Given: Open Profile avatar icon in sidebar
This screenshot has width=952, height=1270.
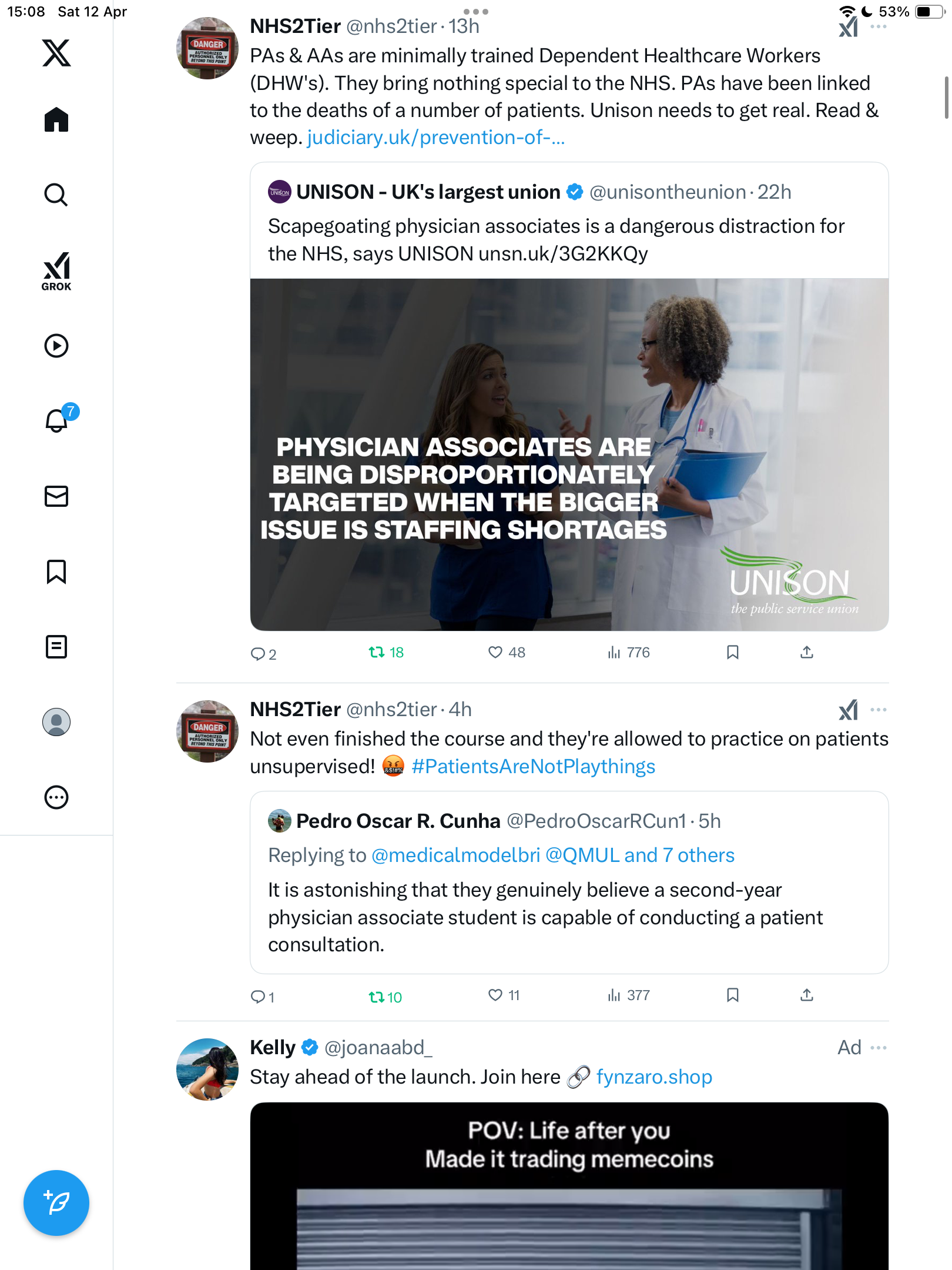Looking at the screenshot, I should coord(56,722).
